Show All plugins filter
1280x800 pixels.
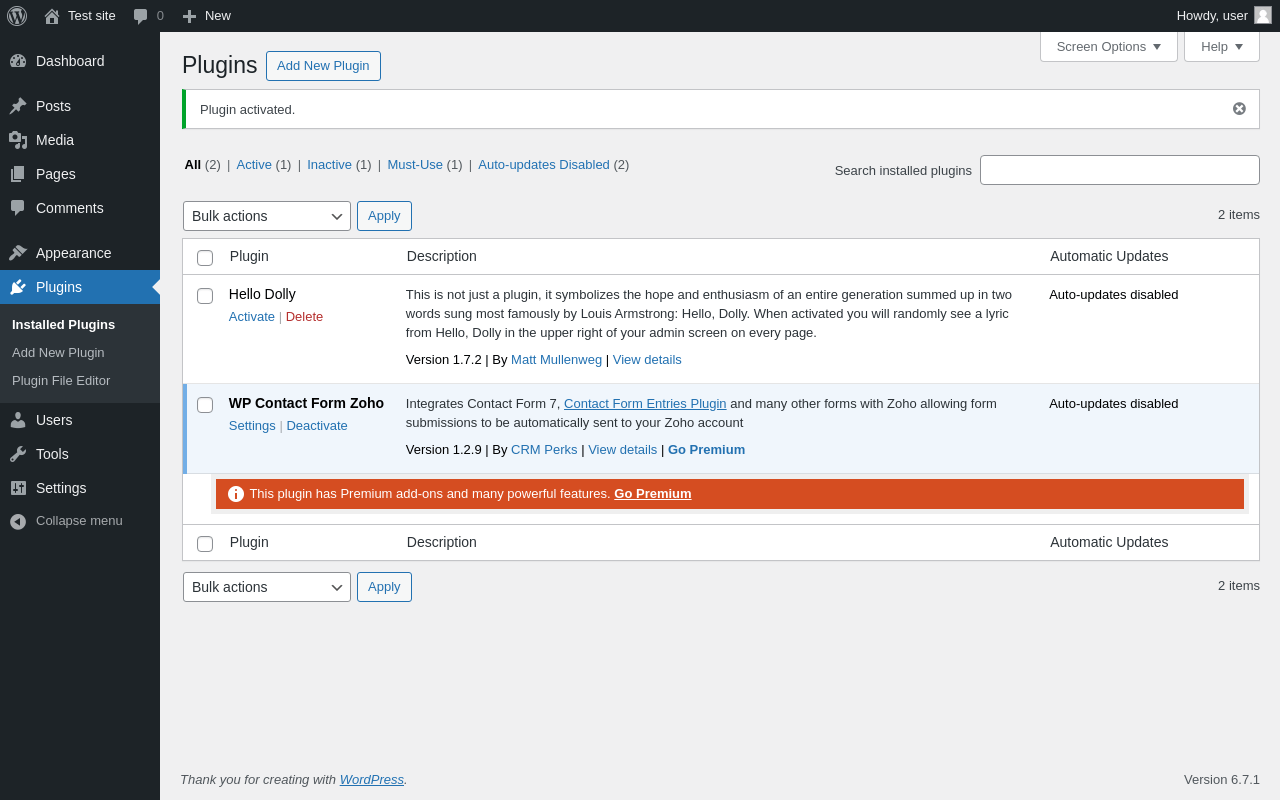click(x=193, y=165)
